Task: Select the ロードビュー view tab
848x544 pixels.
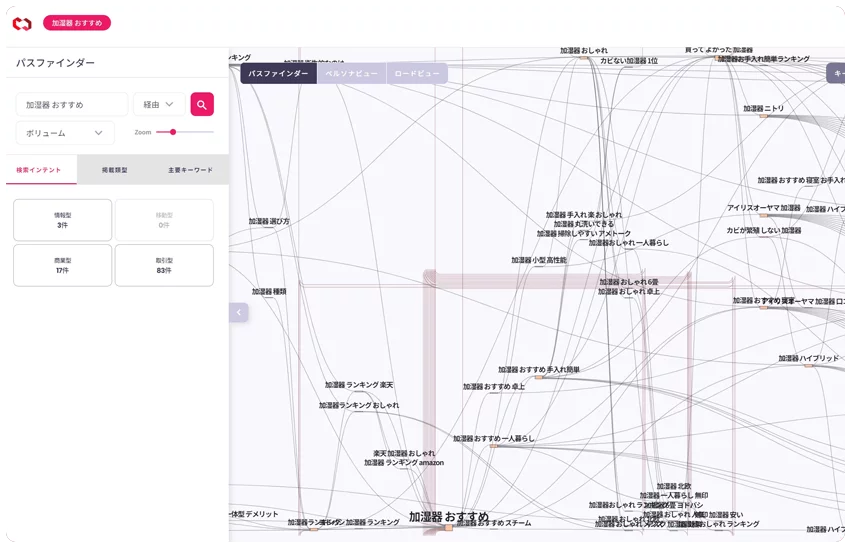Action: (x=417, y=74)
